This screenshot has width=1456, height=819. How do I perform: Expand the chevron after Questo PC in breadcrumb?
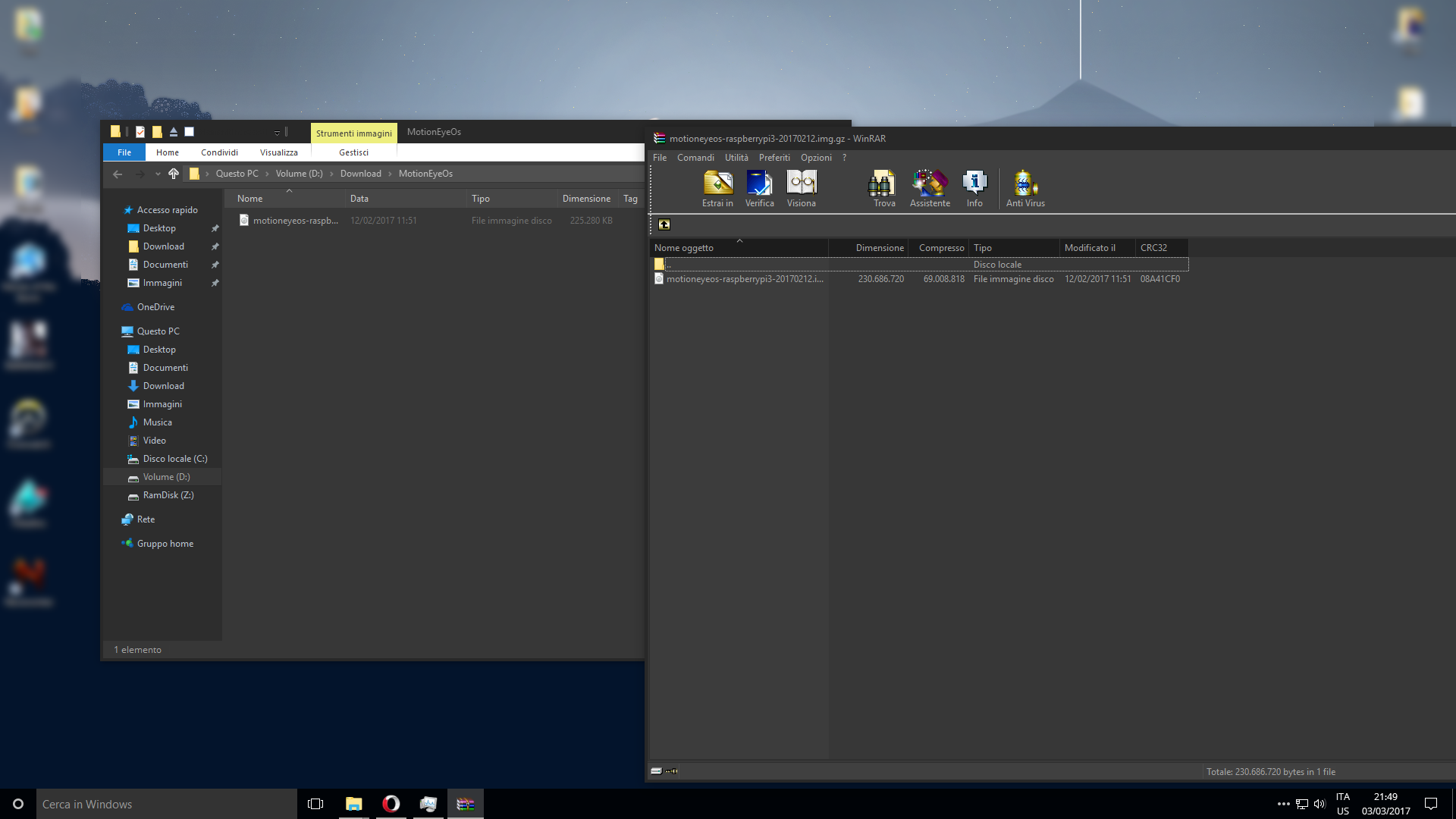267,174
